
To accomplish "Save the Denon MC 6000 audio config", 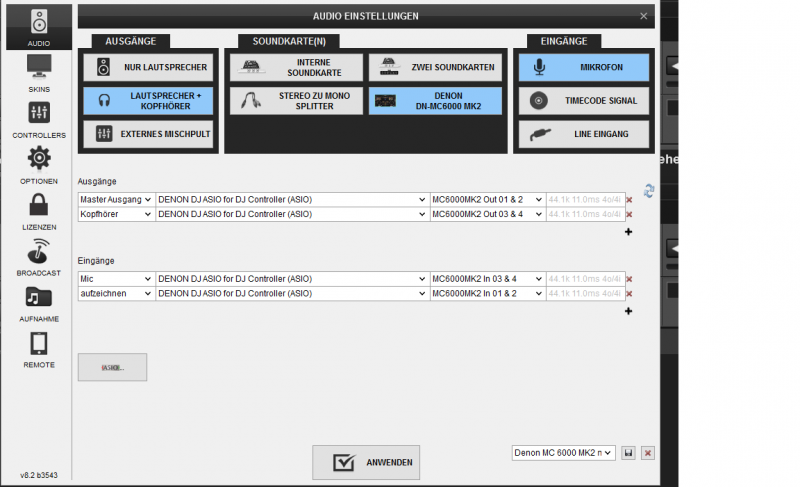I will [x=628, y=453].
